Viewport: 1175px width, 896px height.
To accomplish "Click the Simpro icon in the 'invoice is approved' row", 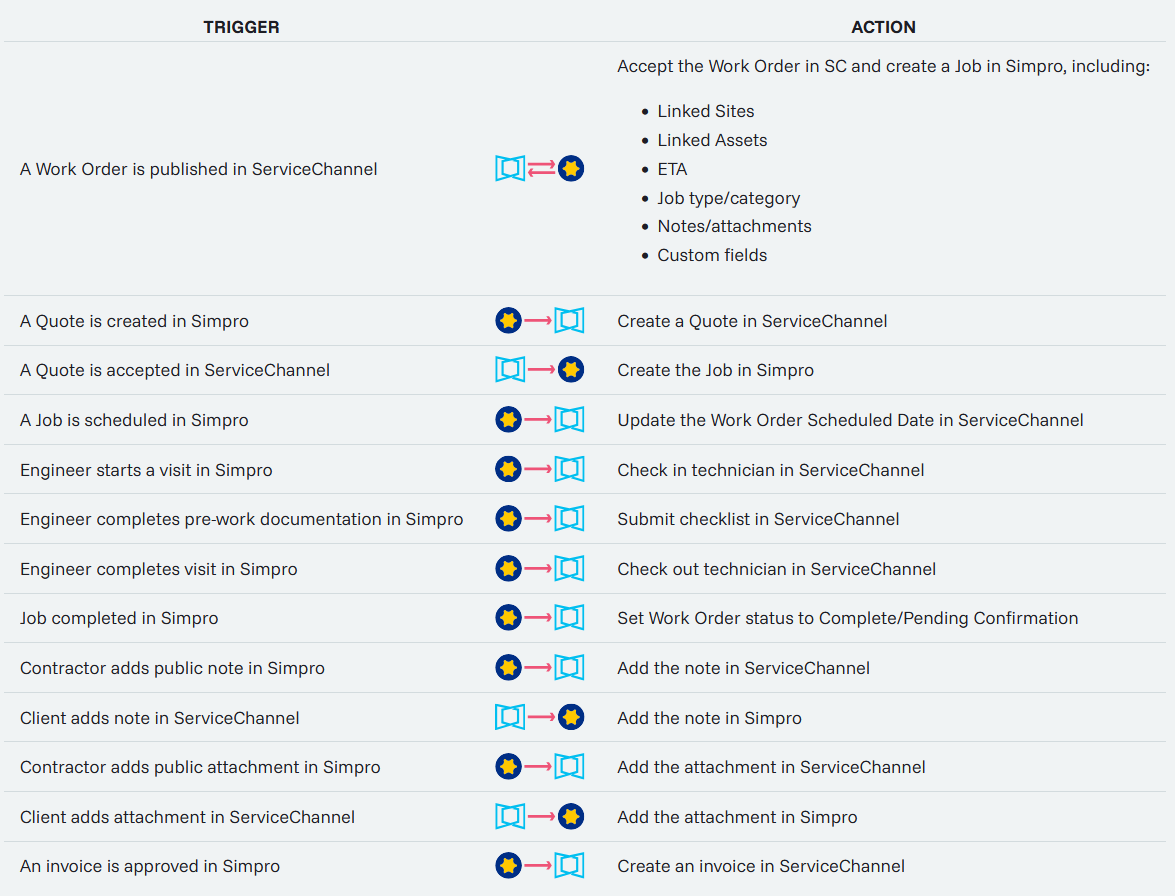I will pyautogui.click(x=509, y=866).
